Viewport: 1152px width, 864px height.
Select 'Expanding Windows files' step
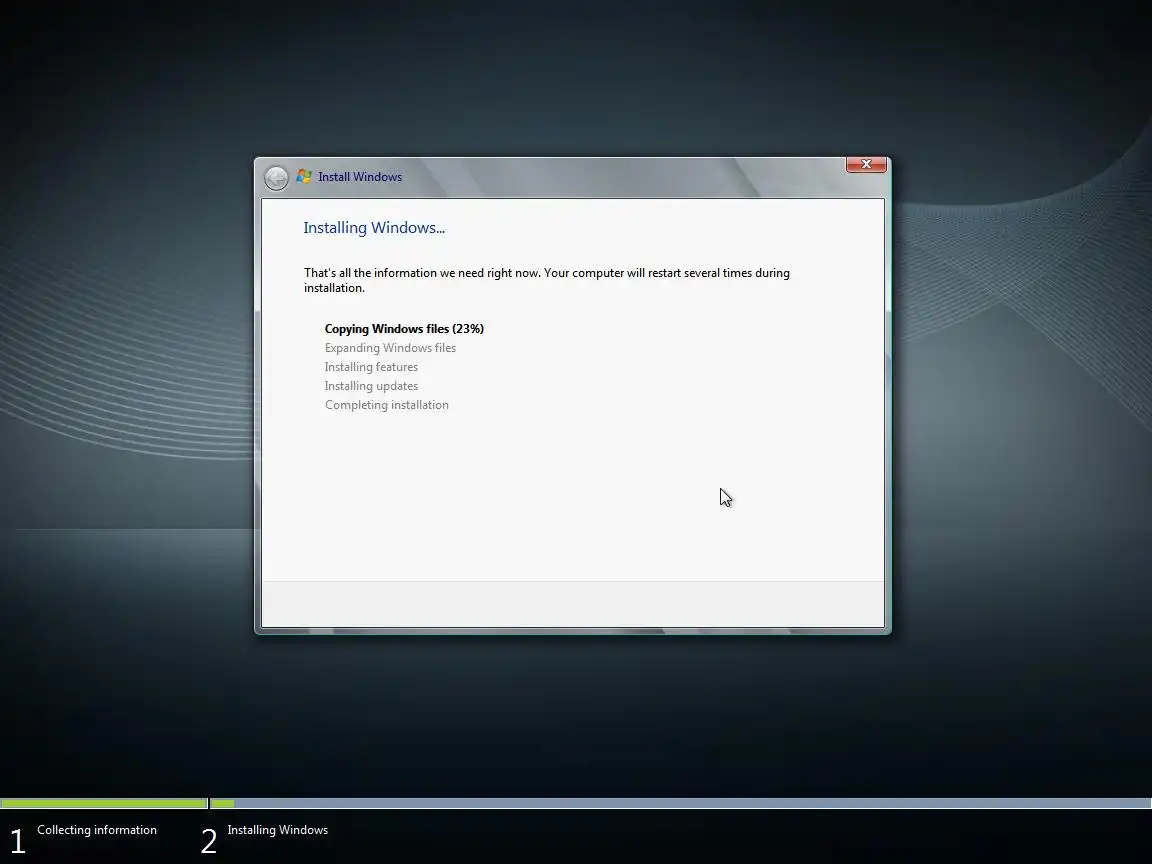[390, 348]
